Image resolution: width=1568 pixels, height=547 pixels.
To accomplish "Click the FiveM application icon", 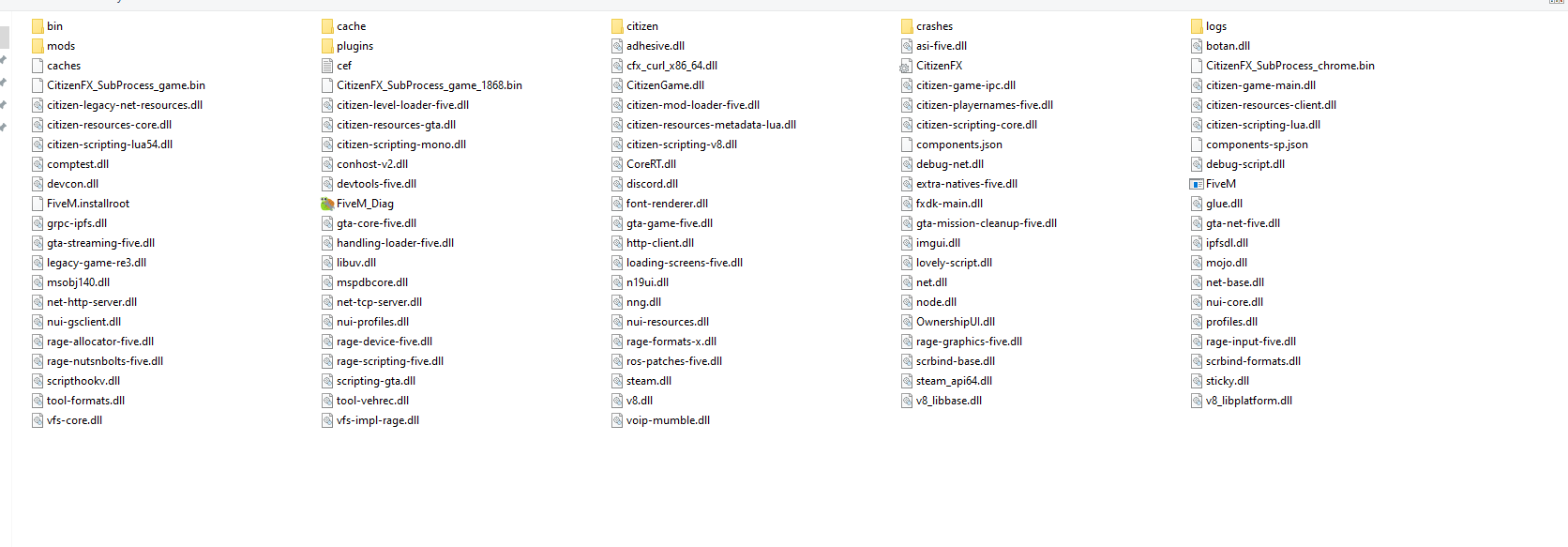I will (1197, 184).
